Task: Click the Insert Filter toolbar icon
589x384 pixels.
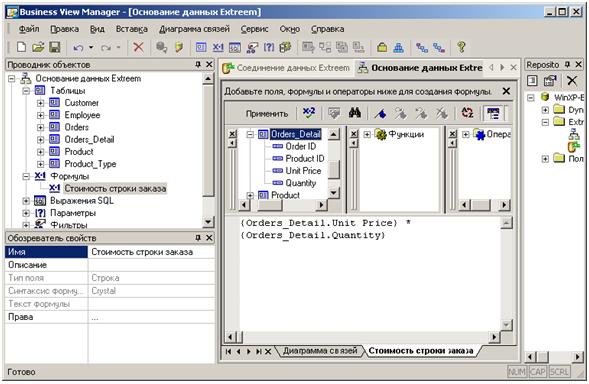Action: [252, 47]
